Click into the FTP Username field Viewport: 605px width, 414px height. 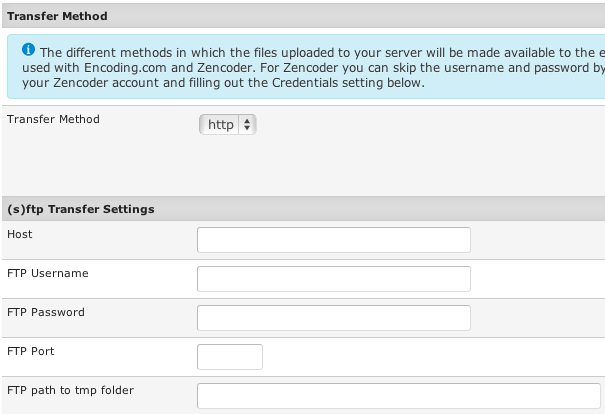tap(333, 279)
